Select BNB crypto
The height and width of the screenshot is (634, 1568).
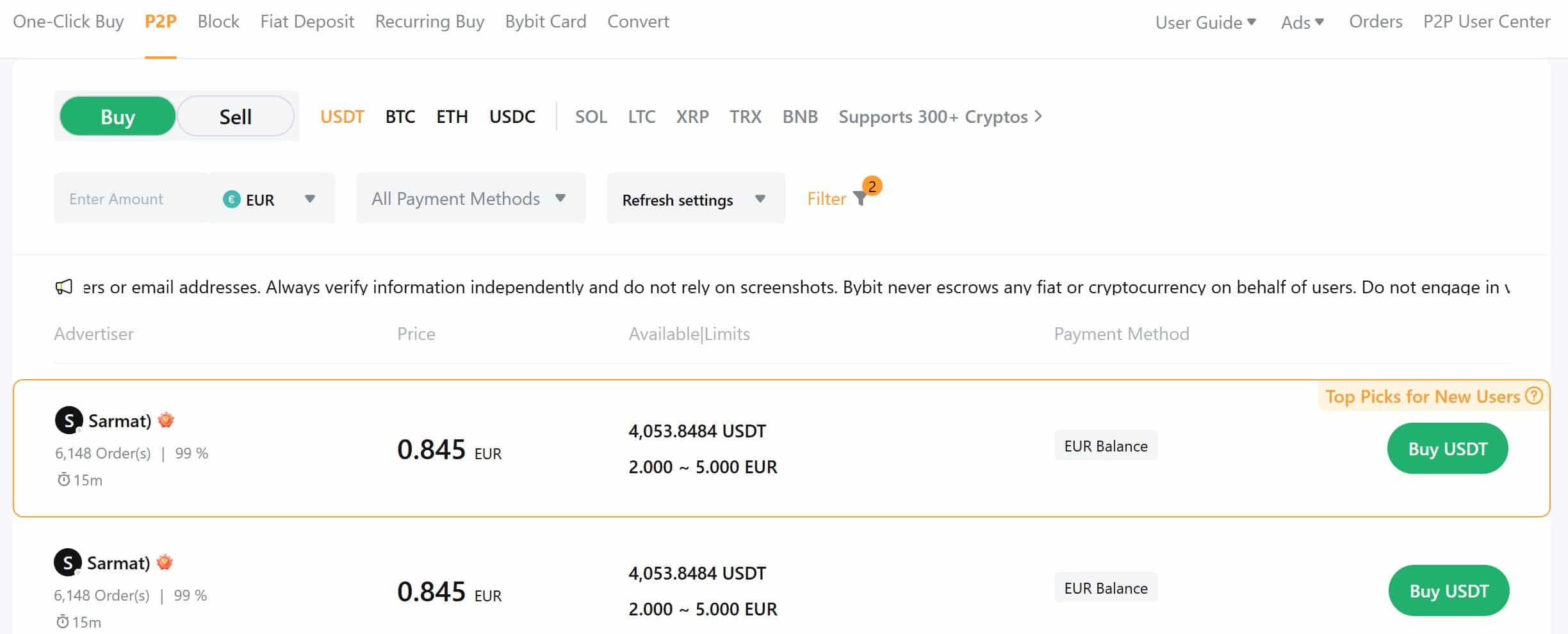coord(800,117)
